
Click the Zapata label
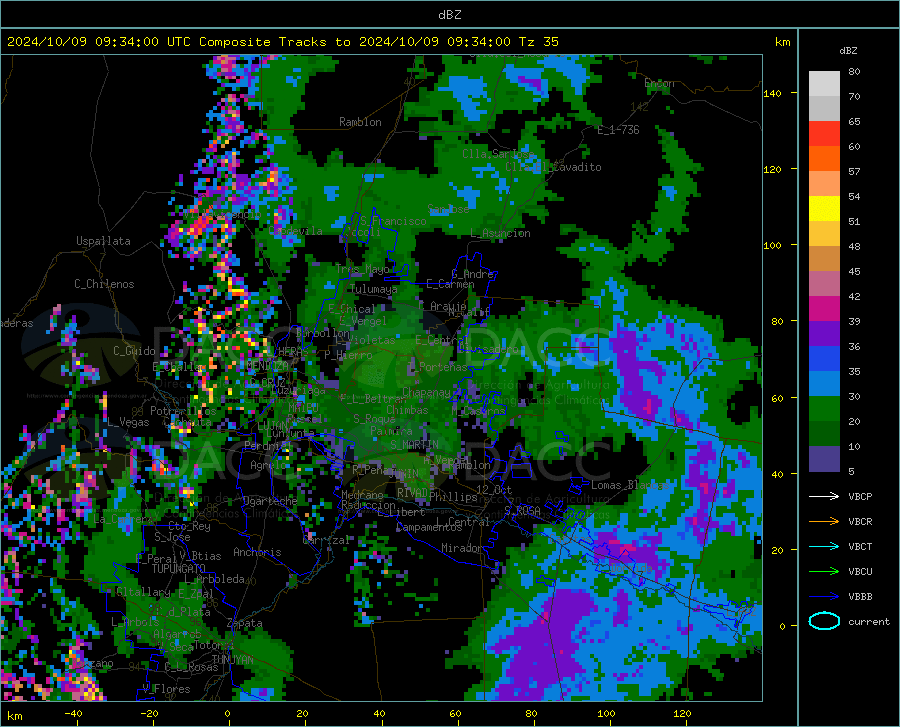click(245, 623)
